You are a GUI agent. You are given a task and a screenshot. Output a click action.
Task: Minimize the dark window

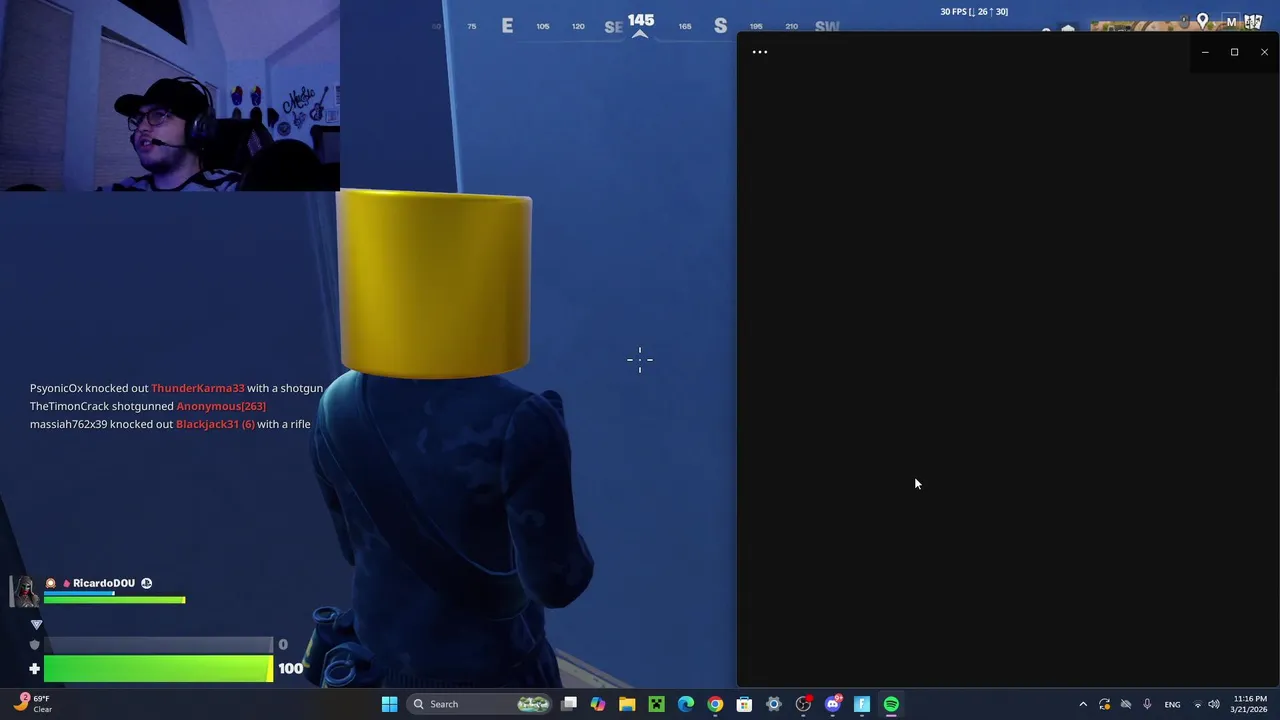tap(1205, 52)
